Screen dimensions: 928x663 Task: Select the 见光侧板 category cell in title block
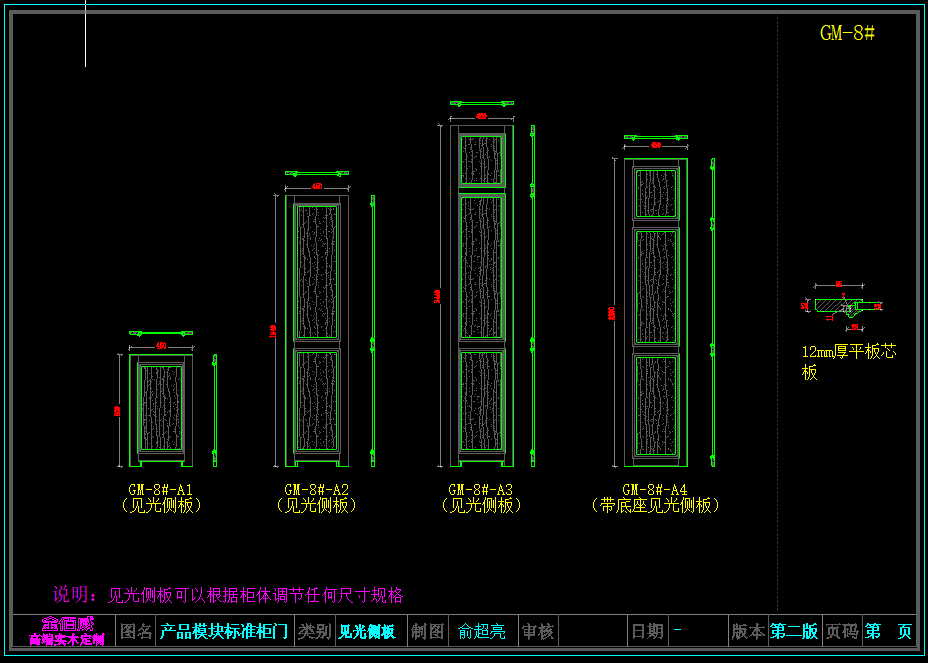(x=367, y=631)
